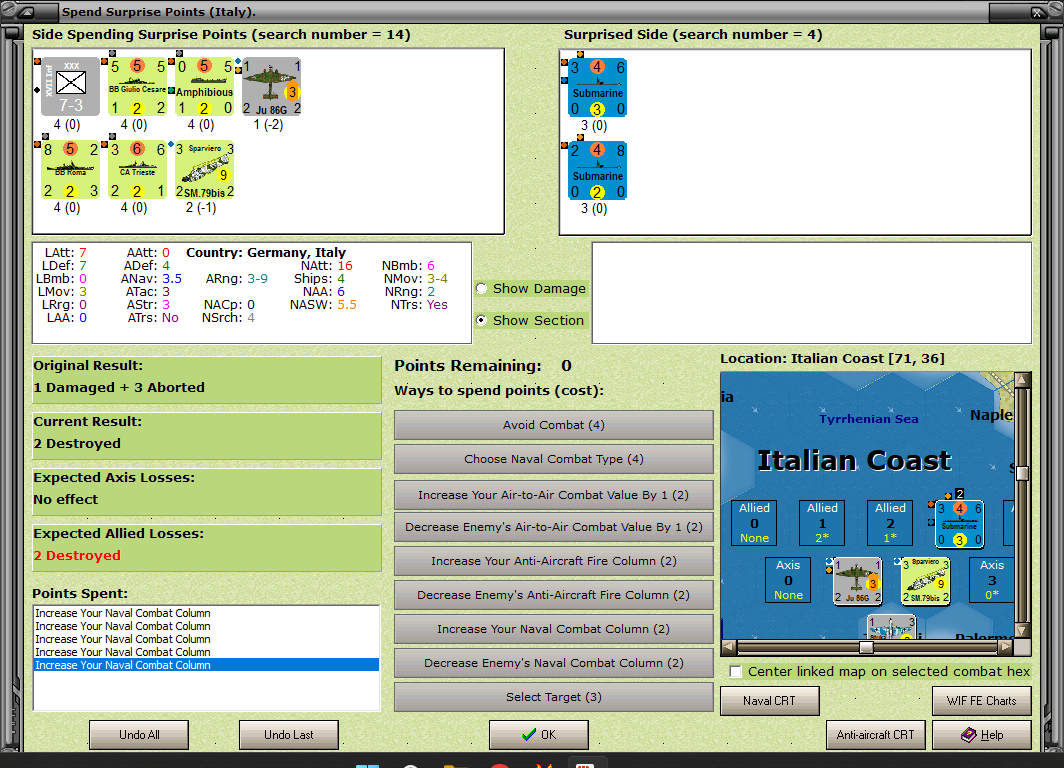Click Avoid Combat (4) button
The height and width of the screenshot is (768, 1064).
(554, 425)
